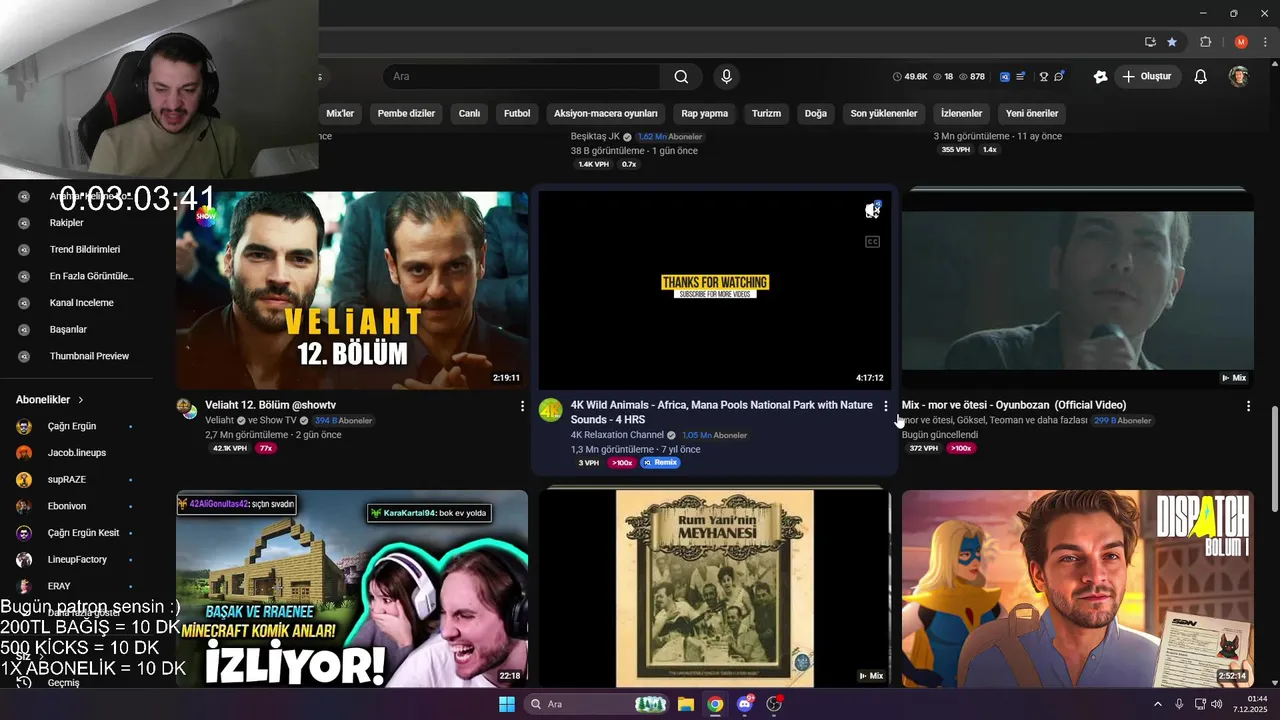
Task: Open more options for Veliaht 12. Bölüm video
Action: pos(522,406)
